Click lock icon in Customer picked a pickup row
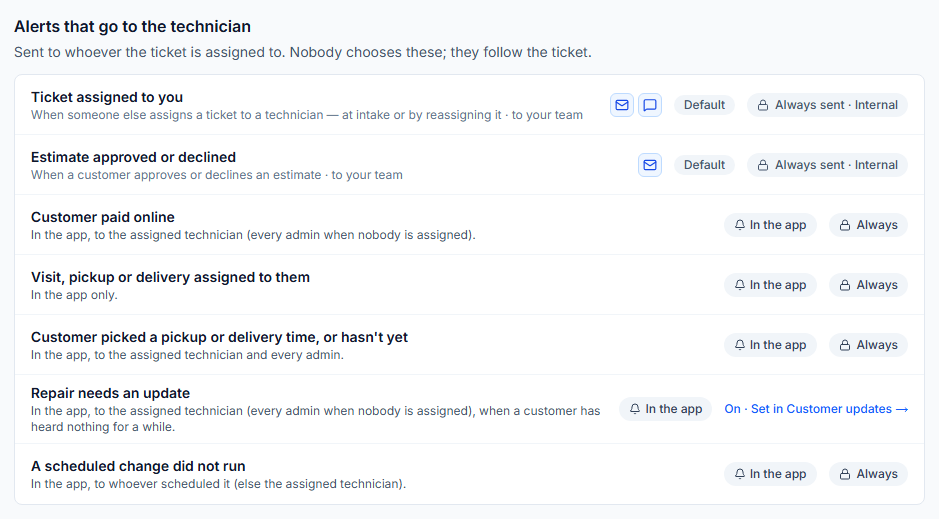 (844, 345)
